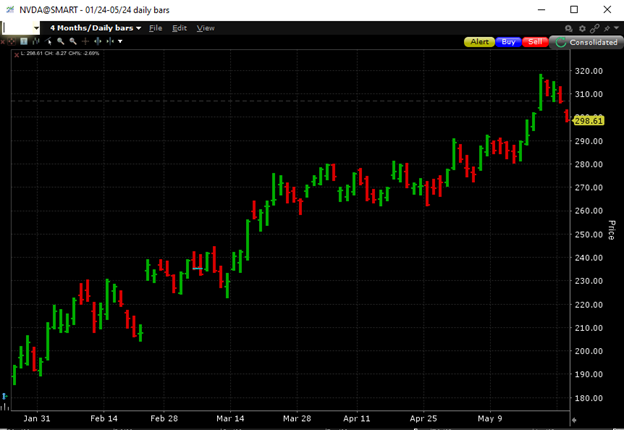Click the Jan 31 date label
This screenshot has width=624, height=430.
[37, 418]
